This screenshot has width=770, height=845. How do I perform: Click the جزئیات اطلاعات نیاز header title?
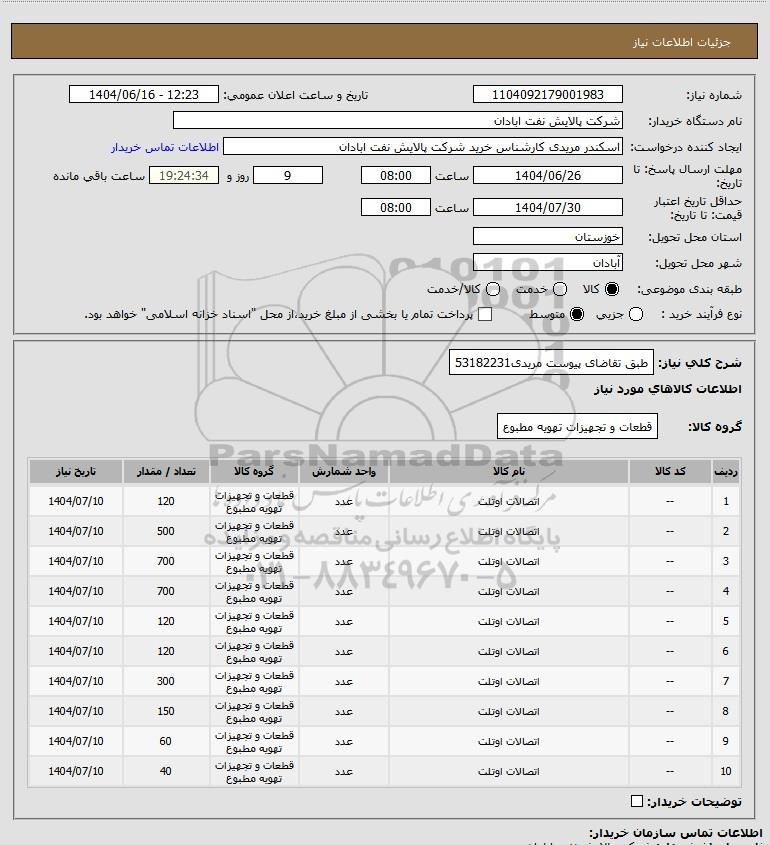(682, 42)
